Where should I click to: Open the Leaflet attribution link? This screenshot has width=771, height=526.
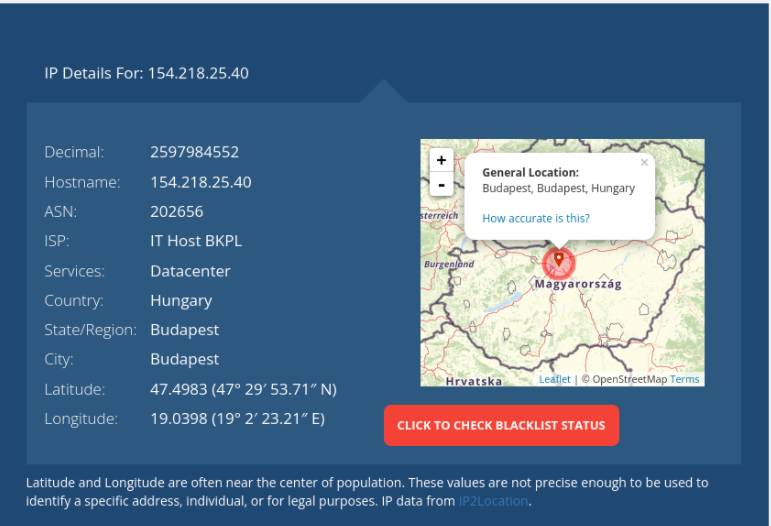554,380
